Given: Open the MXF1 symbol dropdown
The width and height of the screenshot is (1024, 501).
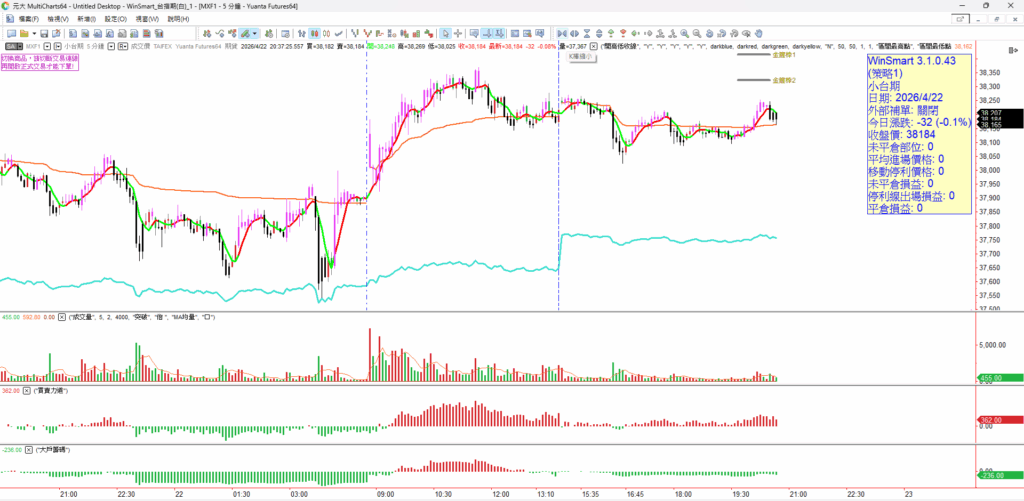Looking at the screenshot, I should (48, 46).
